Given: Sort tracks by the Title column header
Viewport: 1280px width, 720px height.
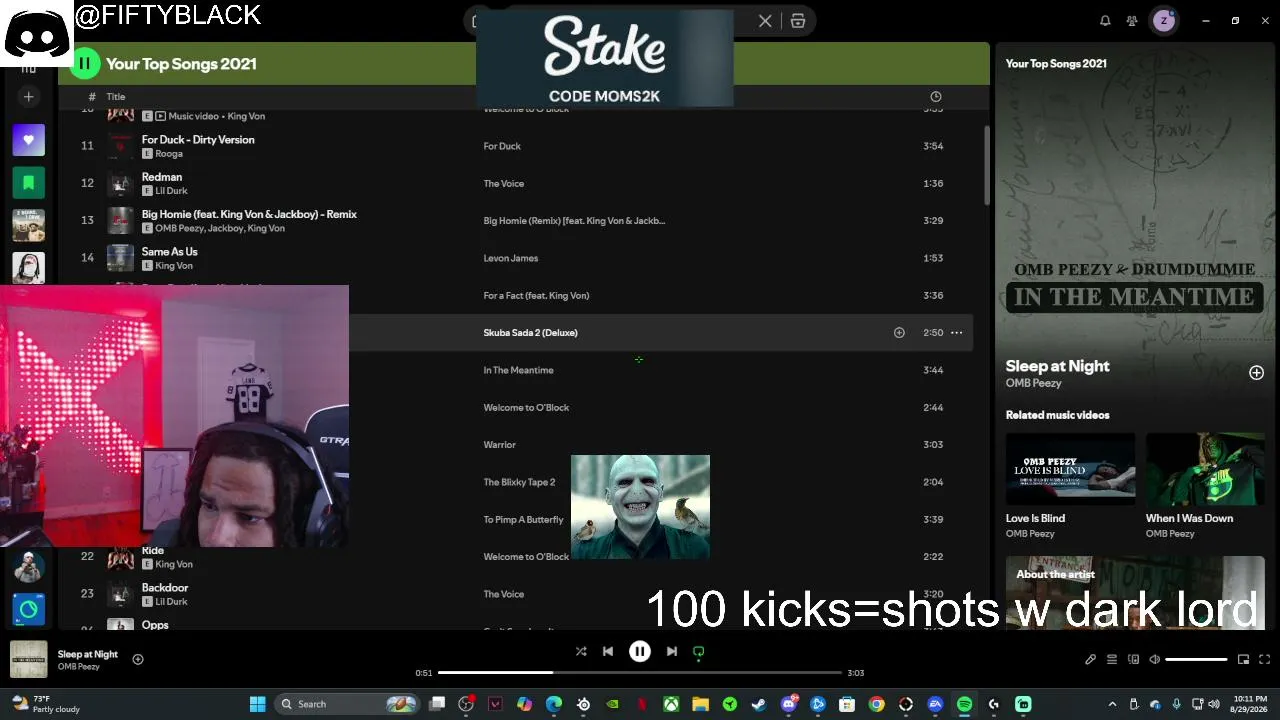Looking at the screenshot, I should coord(116,97).
